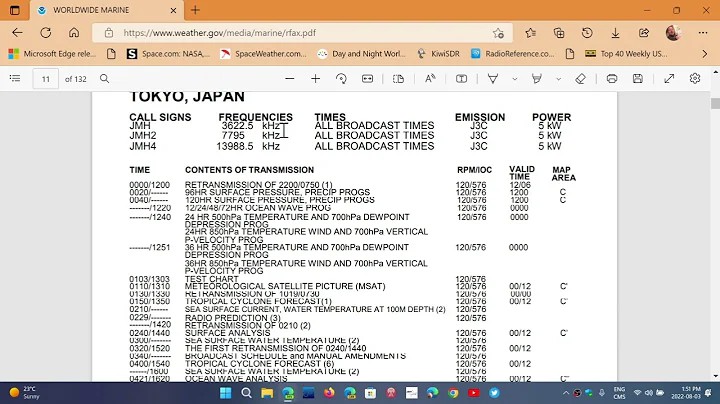Open File Explorer from taskbar

point(267,393)
